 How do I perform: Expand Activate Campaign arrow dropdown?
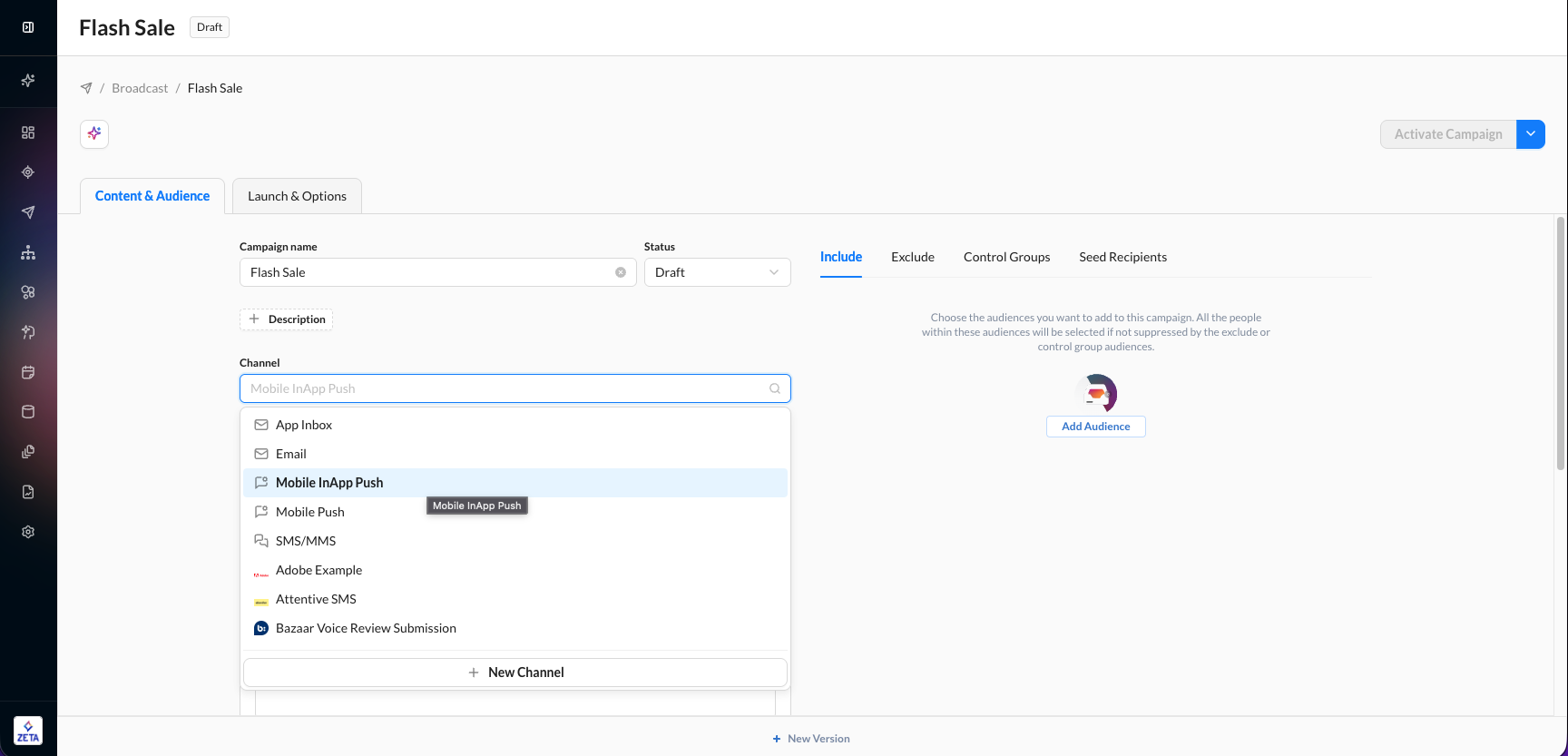pos(1531,134)
